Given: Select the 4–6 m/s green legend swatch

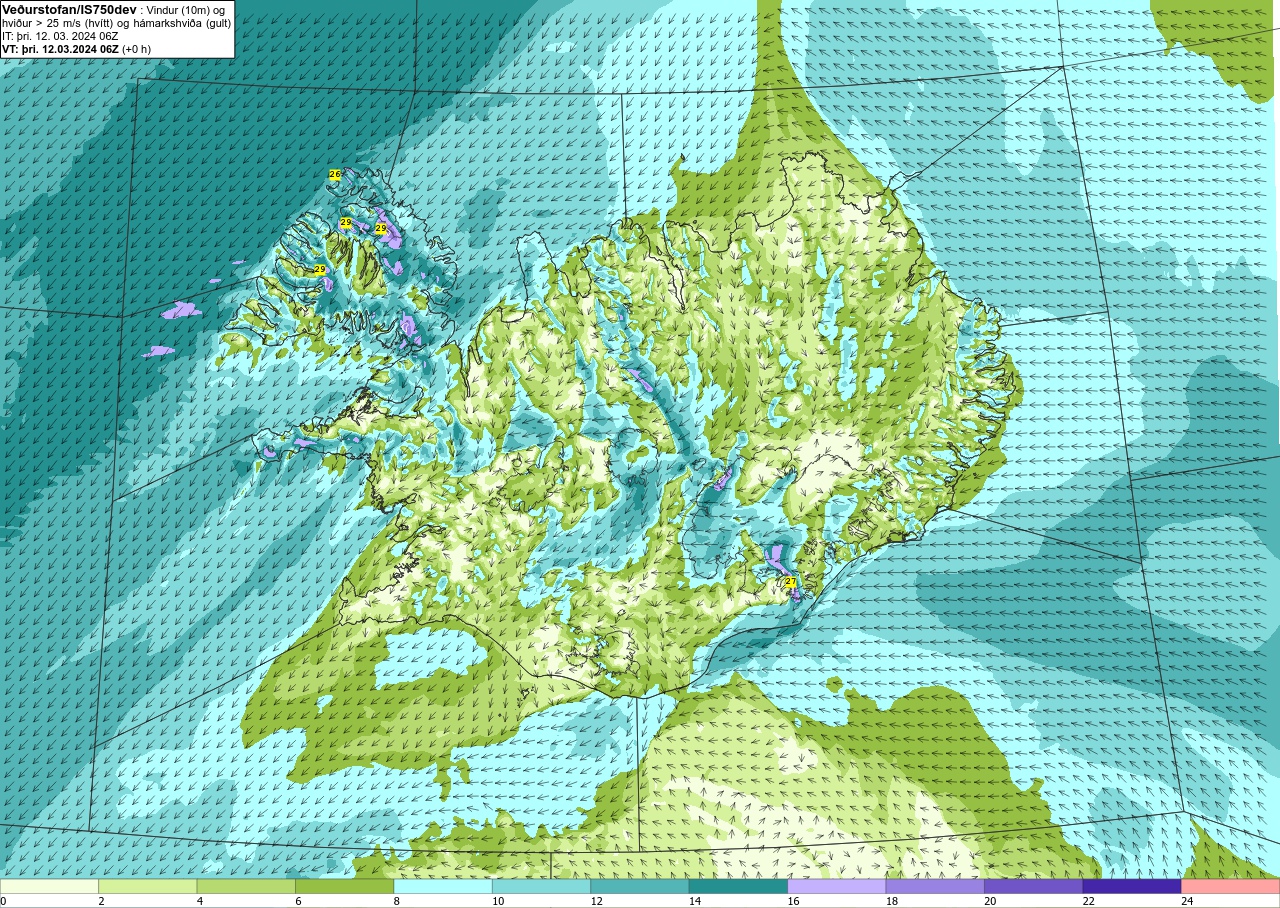Looking at the screenshot, I should [x=246, y=886].
